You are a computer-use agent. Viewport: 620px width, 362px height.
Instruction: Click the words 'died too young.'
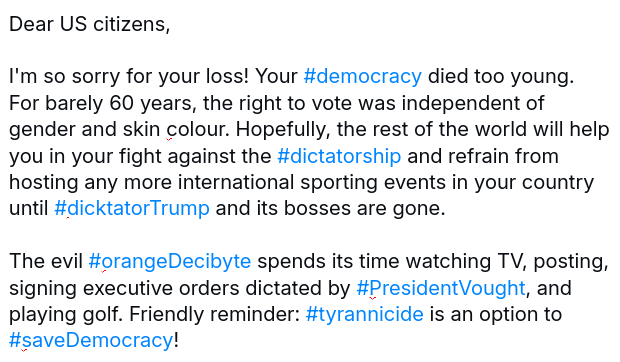click(501, 76)
